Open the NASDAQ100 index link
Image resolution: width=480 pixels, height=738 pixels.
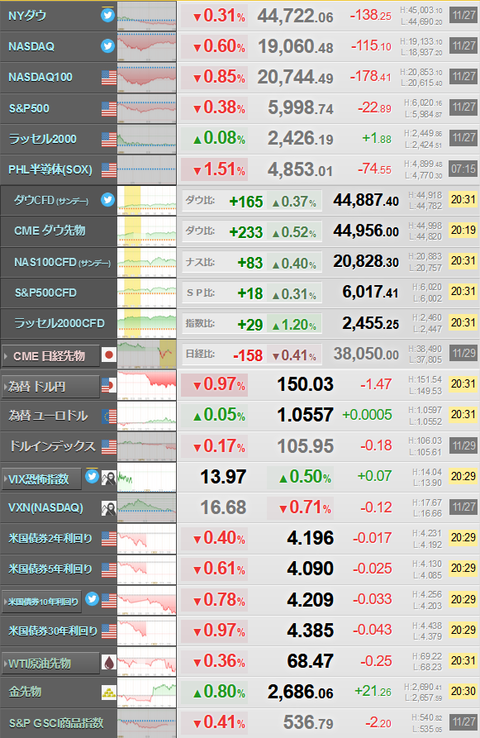pyautogui.click(x=40, y=77)
